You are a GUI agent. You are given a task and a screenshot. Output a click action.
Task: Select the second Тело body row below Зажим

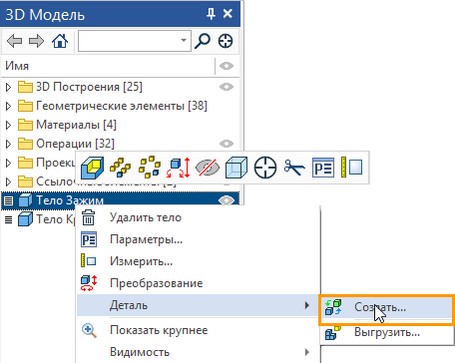click(x=39, y=219)
